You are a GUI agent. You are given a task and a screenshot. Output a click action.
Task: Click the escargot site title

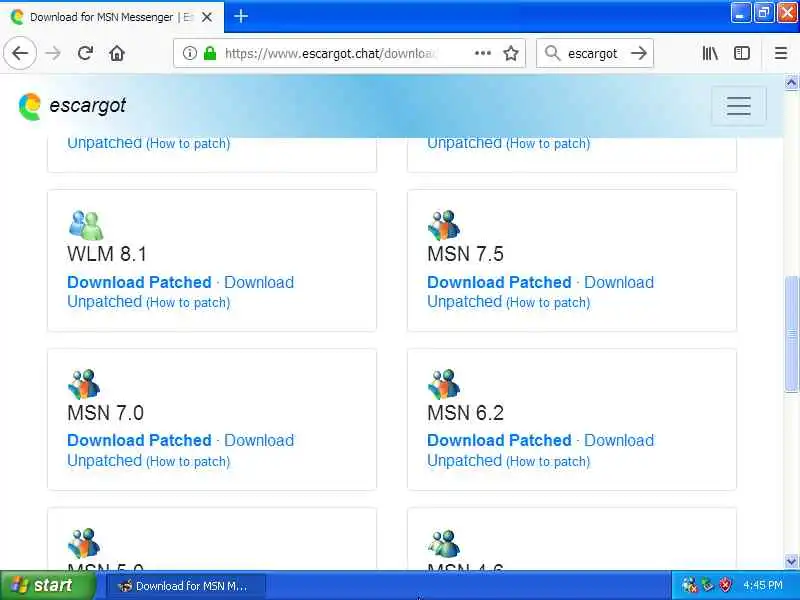(87, 106)
